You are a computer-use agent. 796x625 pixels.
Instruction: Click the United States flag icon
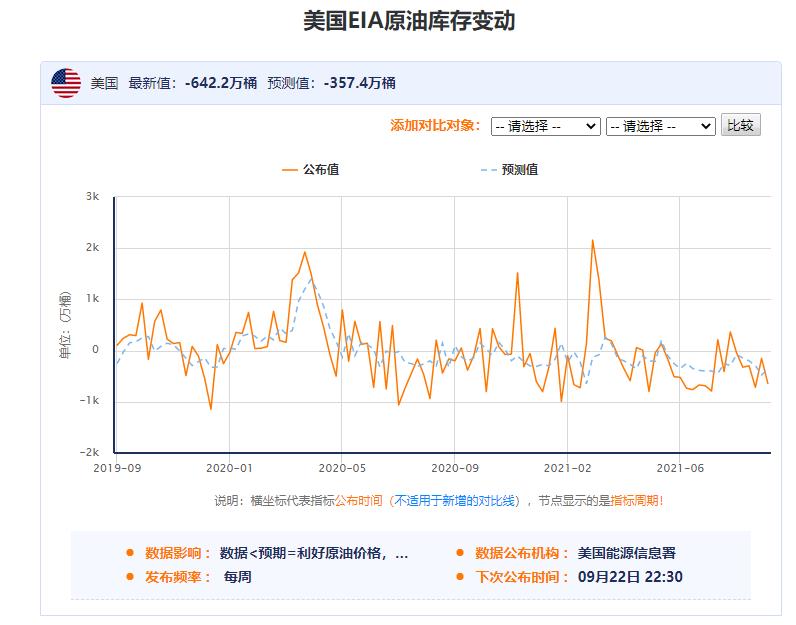pos(66,83)
